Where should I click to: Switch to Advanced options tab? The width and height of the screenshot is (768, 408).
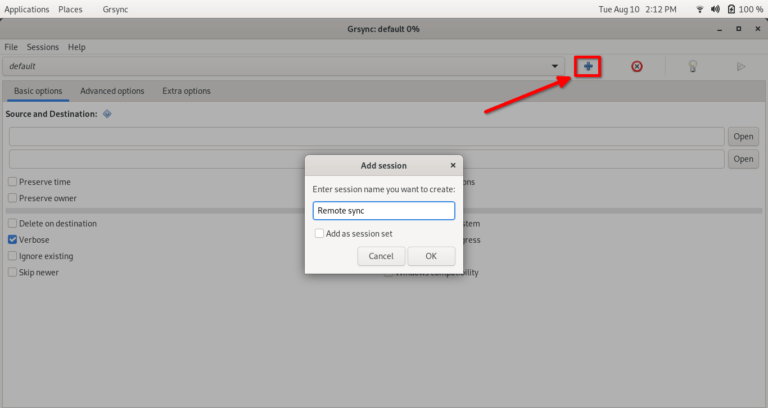112,91
